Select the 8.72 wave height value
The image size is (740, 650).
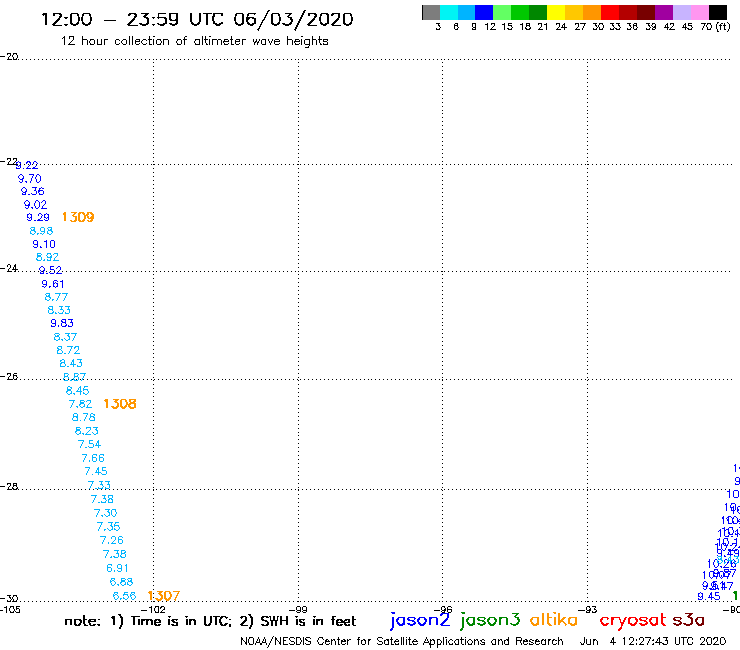(68, 350)
